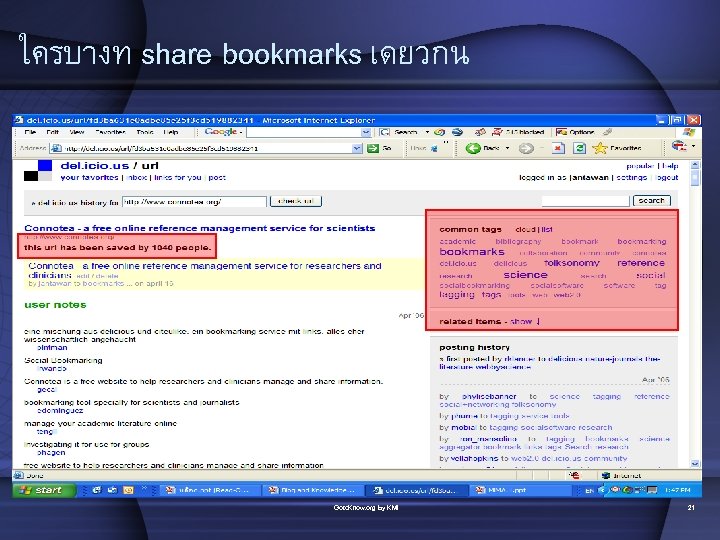Click the del.icio.us square logo

[x=38, y=170]
